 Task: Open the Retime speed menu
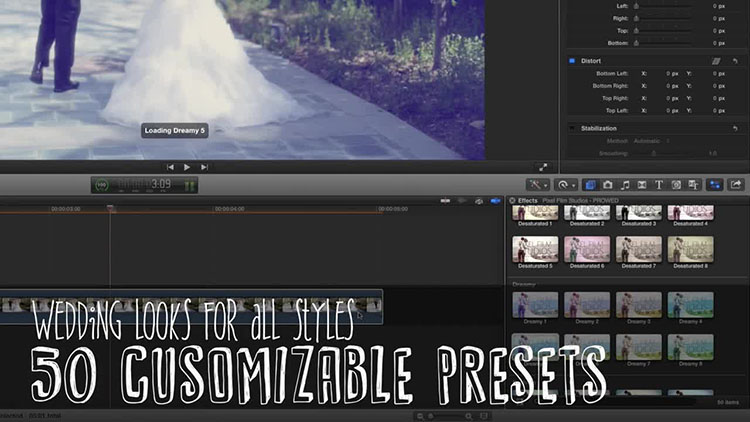tap(566, 185)
